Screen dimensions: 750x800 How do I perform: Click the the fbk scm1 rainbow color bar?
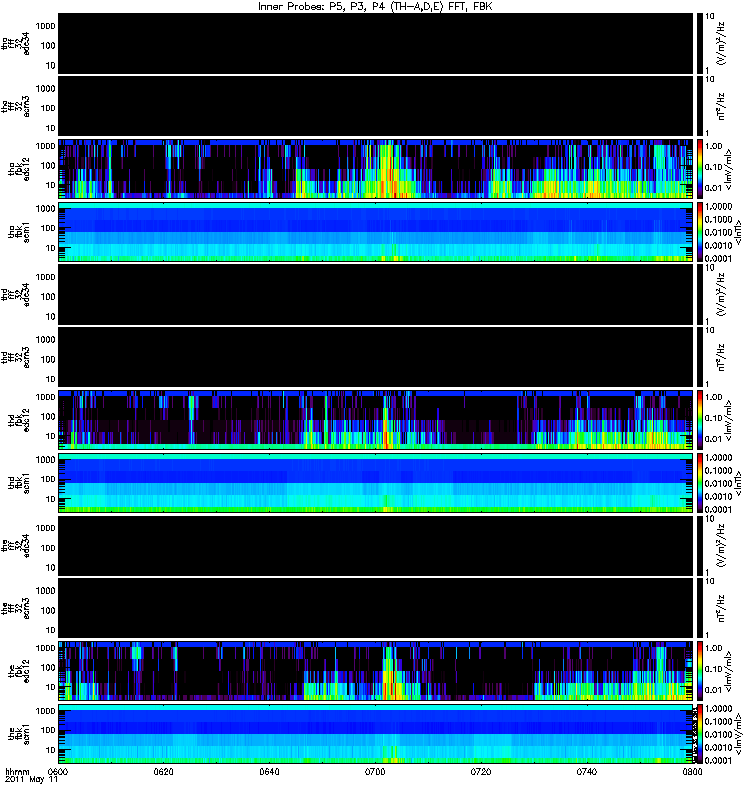[700, 734]
